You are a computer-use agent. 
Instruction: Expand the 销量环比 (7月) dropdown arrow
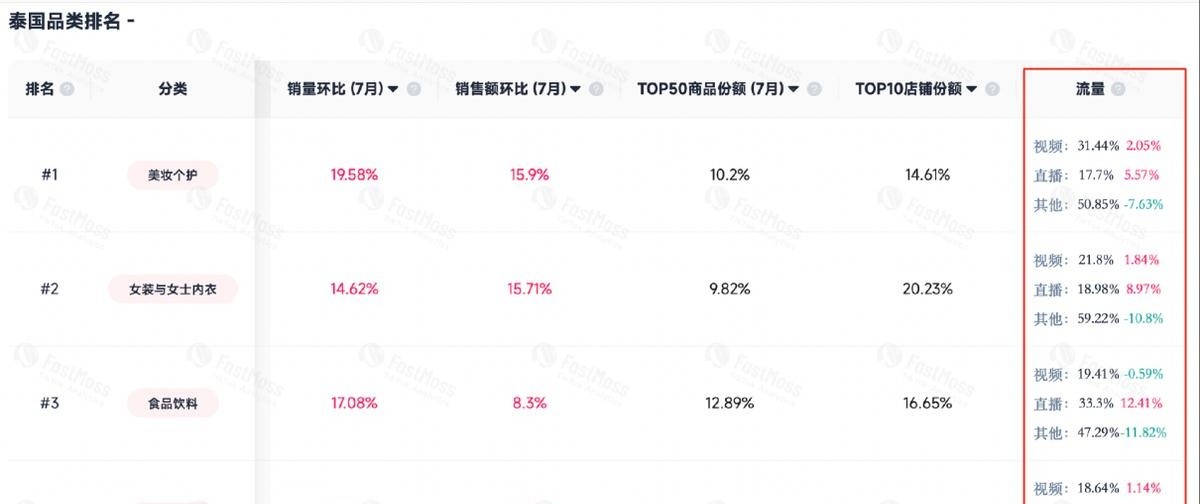coord(393,89)
